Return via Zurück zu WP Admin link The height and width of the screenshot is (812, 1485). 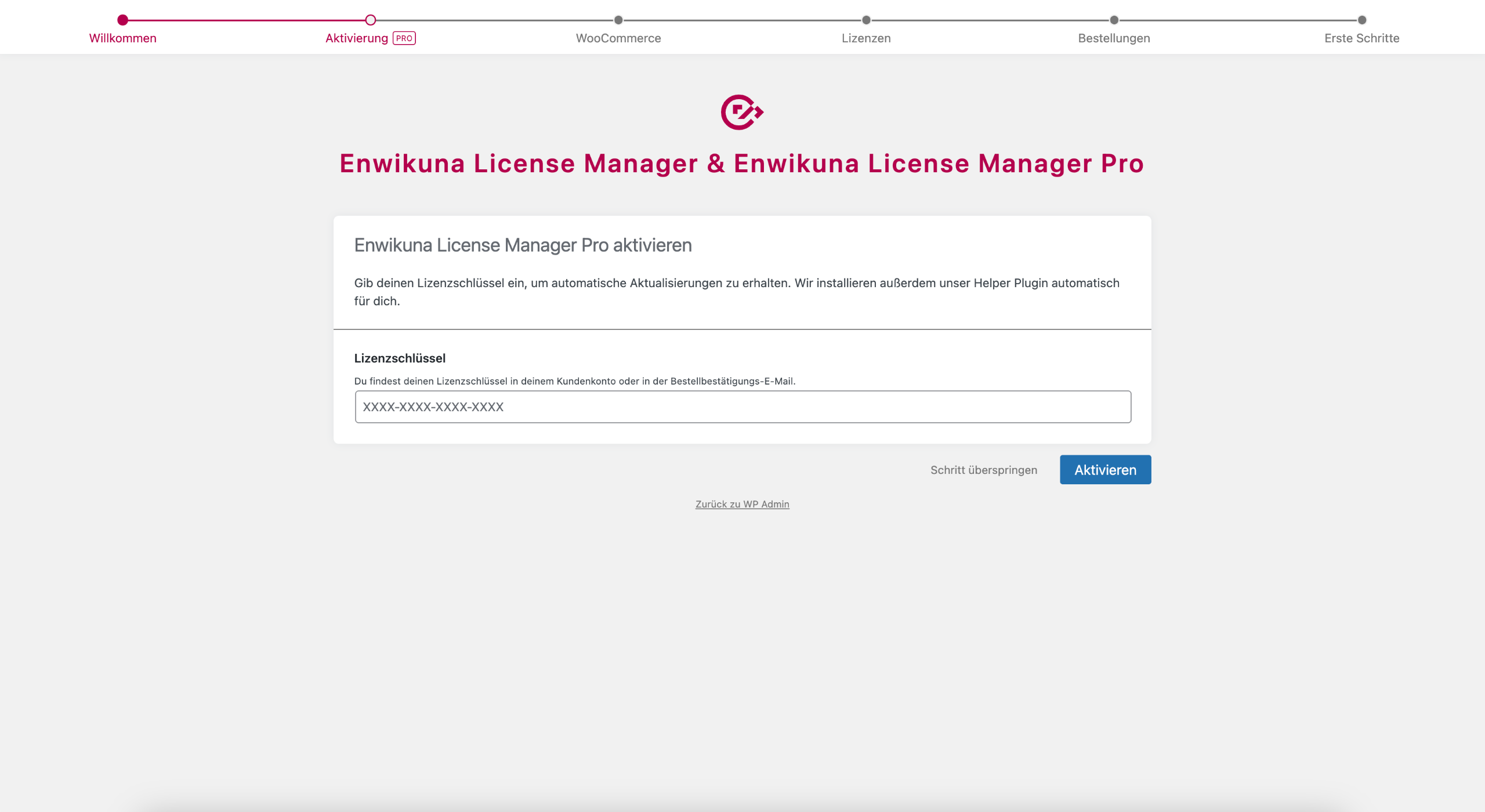(x=742, y=504)
